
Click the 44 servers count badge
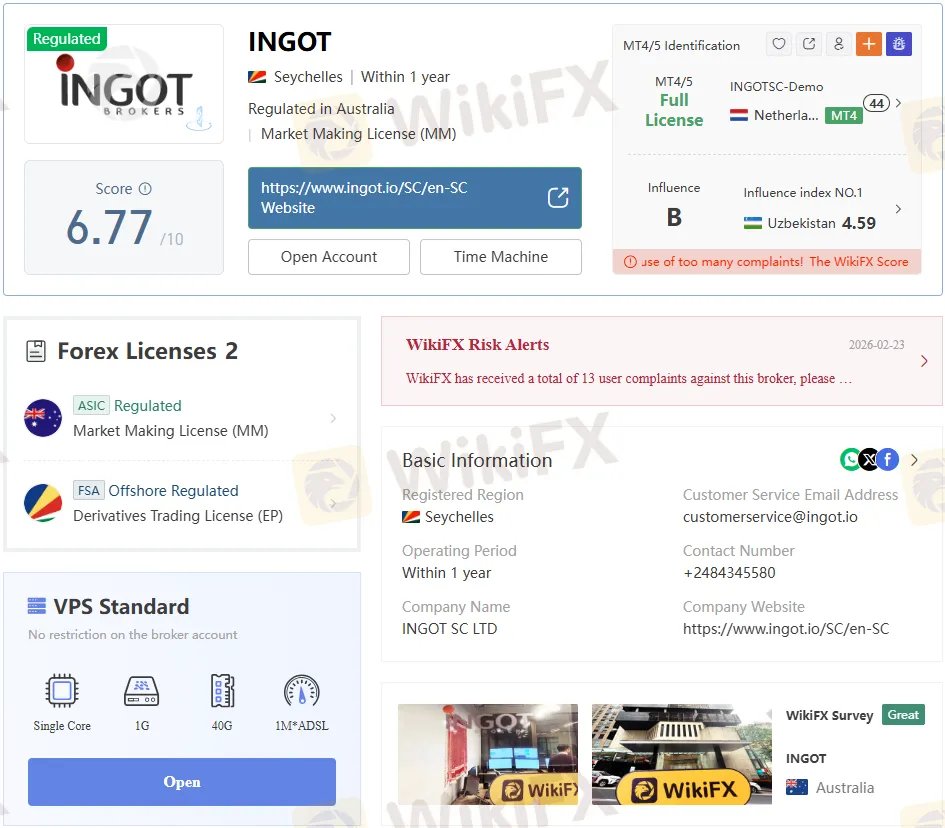point(876,103)
